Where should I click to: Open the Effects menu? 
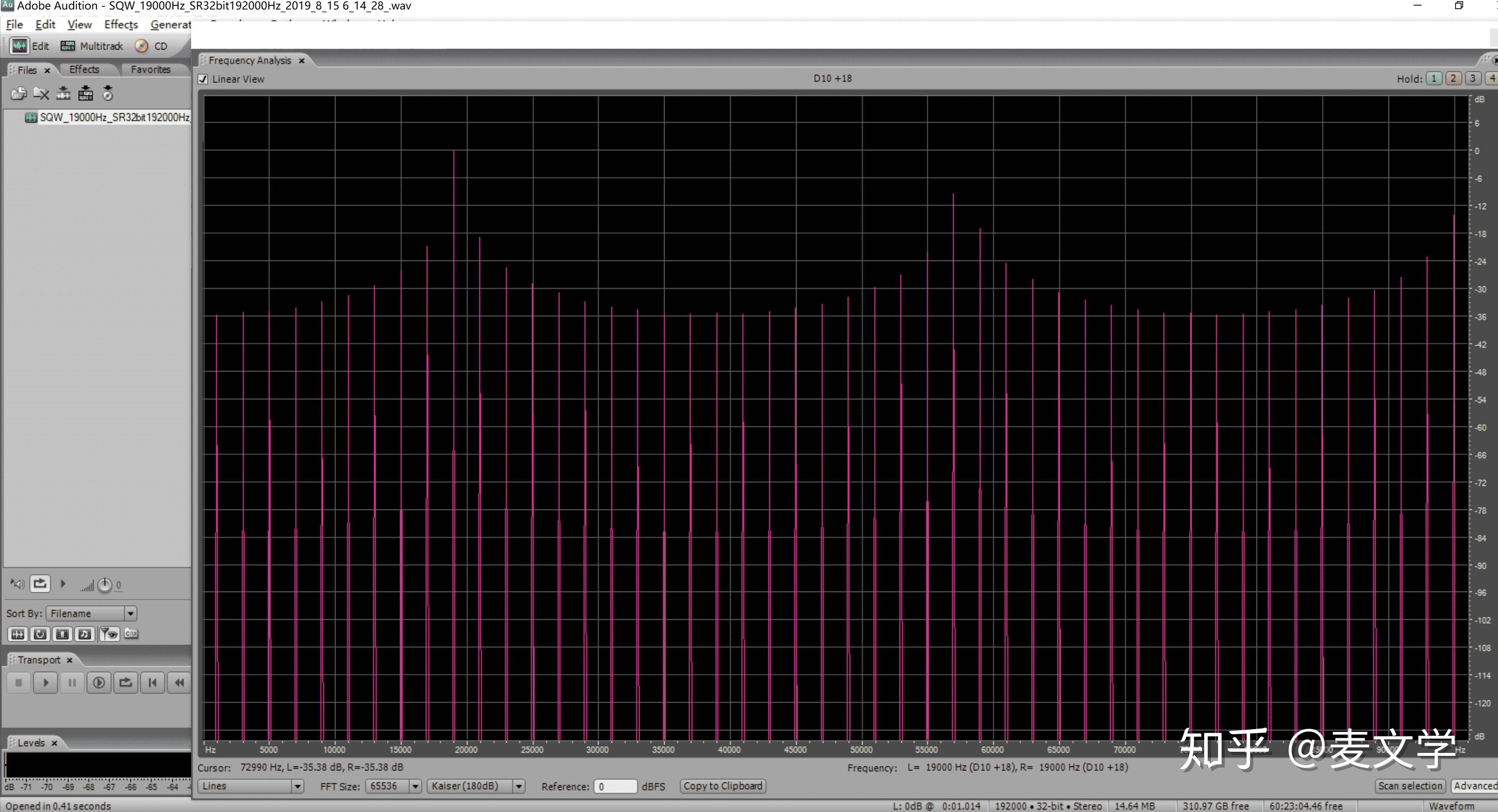pyautogui.click(x=121, y=25)
